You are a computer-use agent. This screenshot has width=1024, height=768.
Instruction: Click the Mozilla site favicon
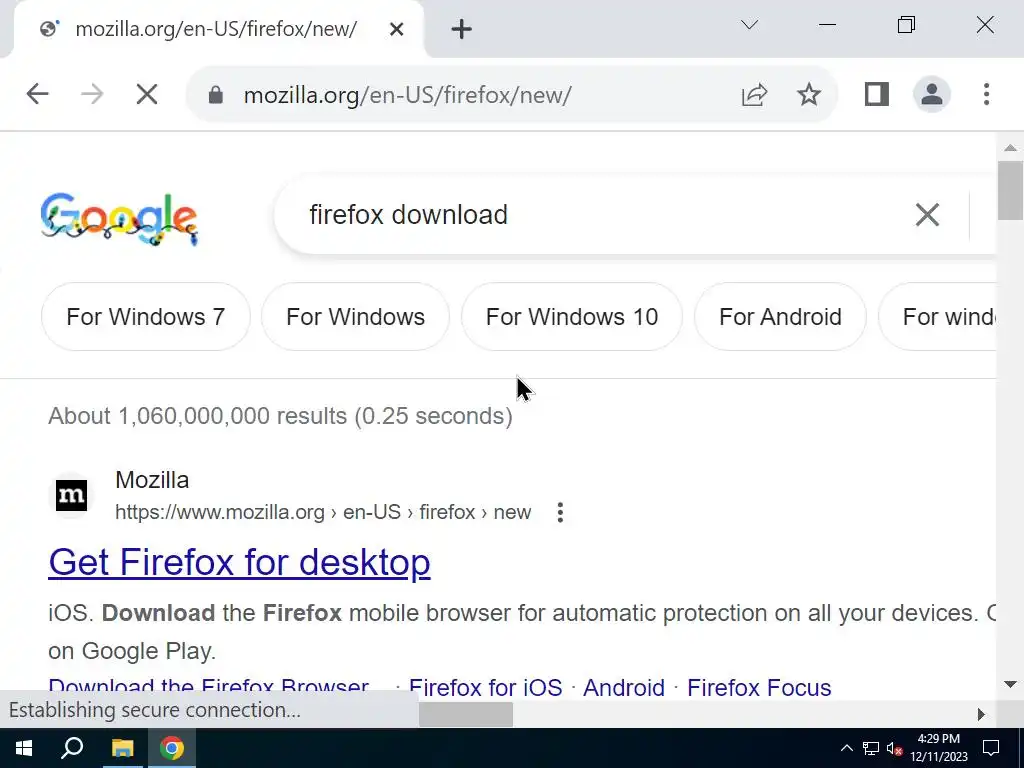tap(71, 496)
